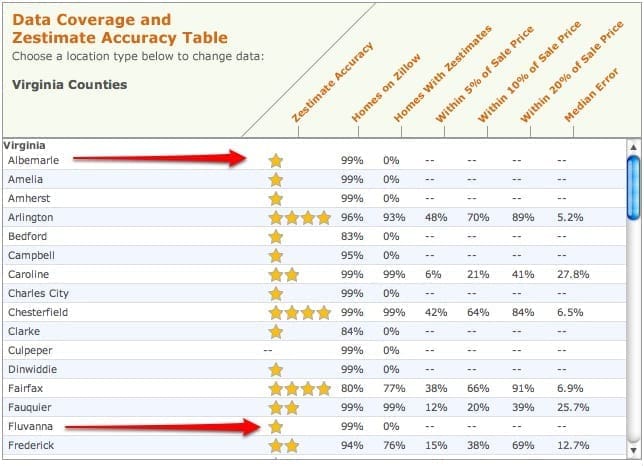The image size is (644, 466).
Task: Open the Arlington county row
Action: coord(314,217)
